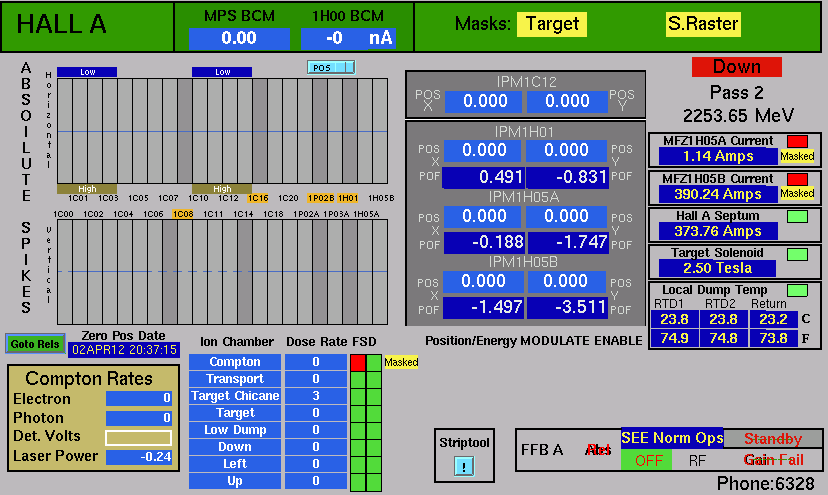
Task: Click the Hall A Septum green status light
Action: [797, 216]
